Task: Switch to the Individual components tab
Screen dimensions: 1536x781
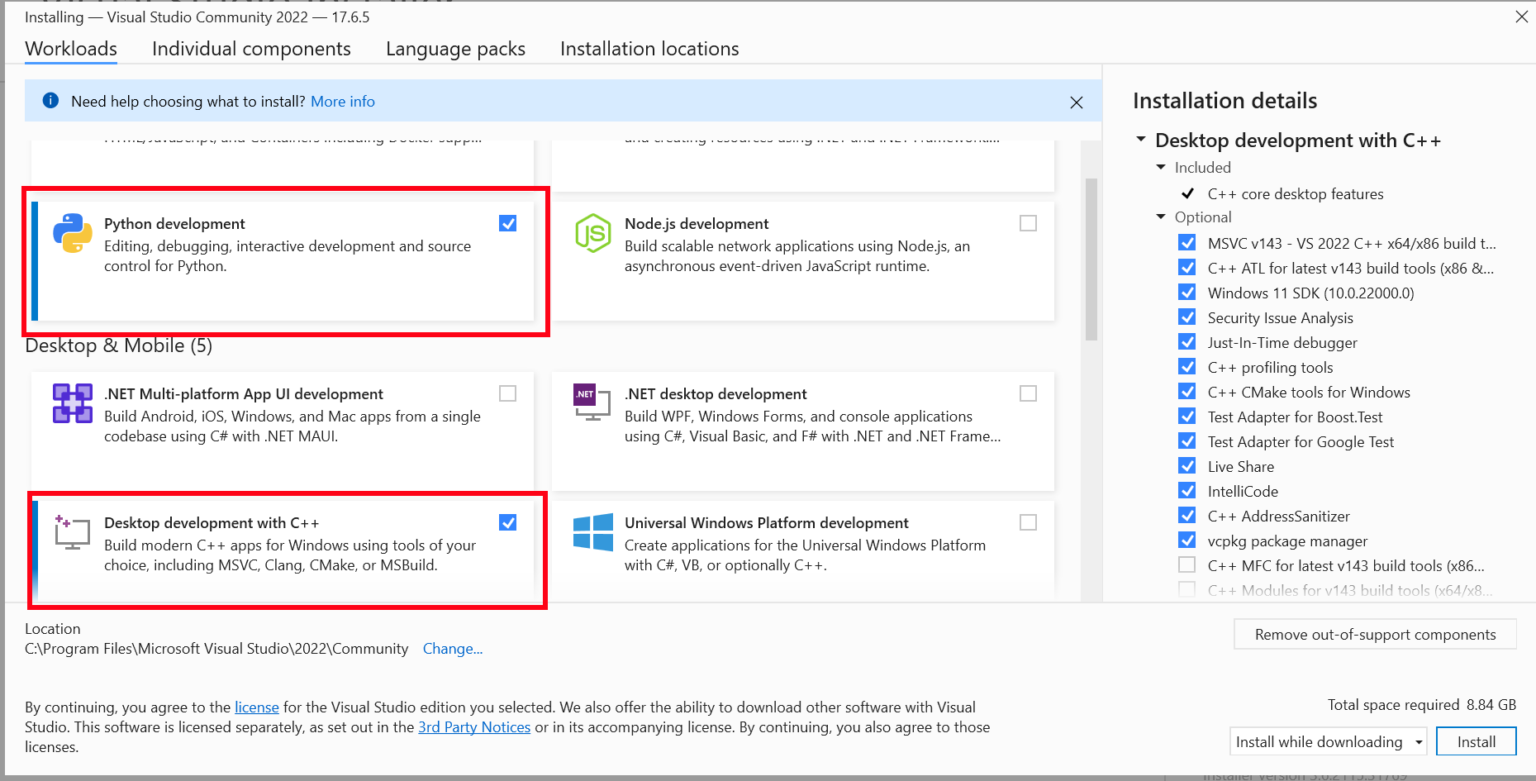Action: click(251, 49)
